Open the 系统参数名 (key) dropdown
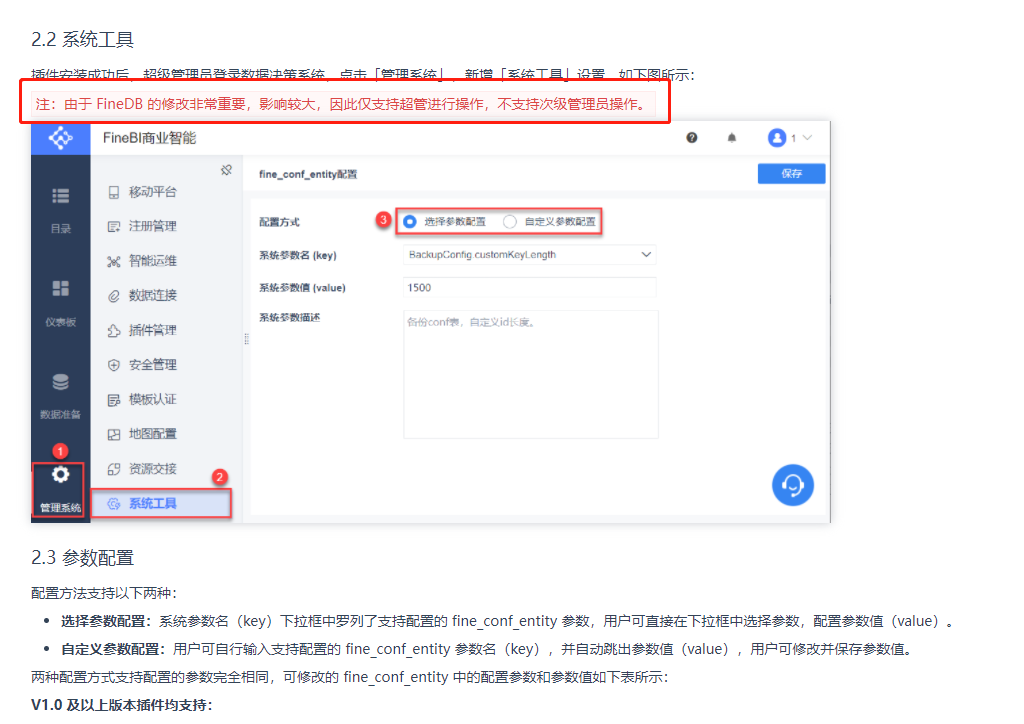Screen dimensions: 1024x724 tap(530, 255)
